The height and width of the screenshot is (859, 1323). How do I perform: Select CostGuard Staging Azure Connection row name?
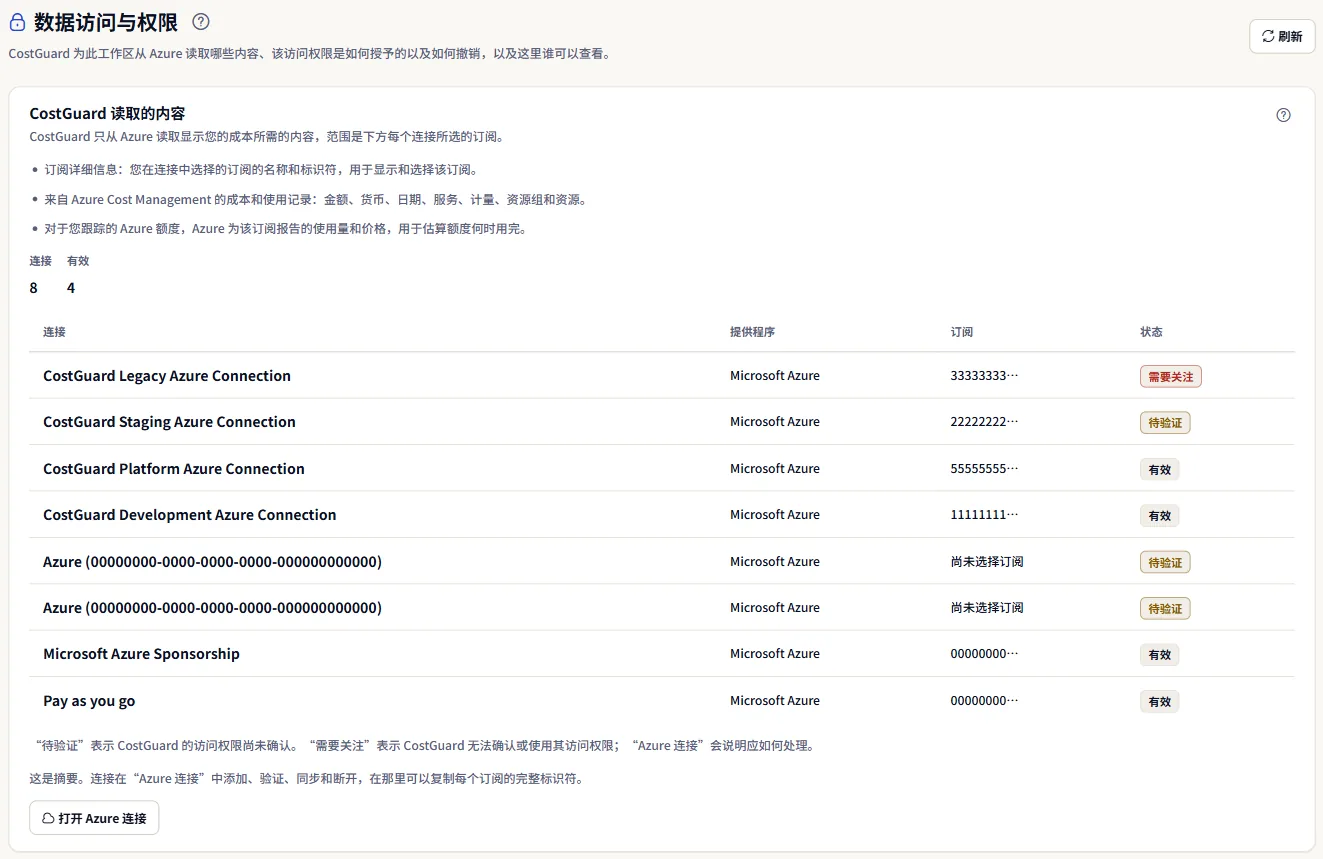pos(169,422)
